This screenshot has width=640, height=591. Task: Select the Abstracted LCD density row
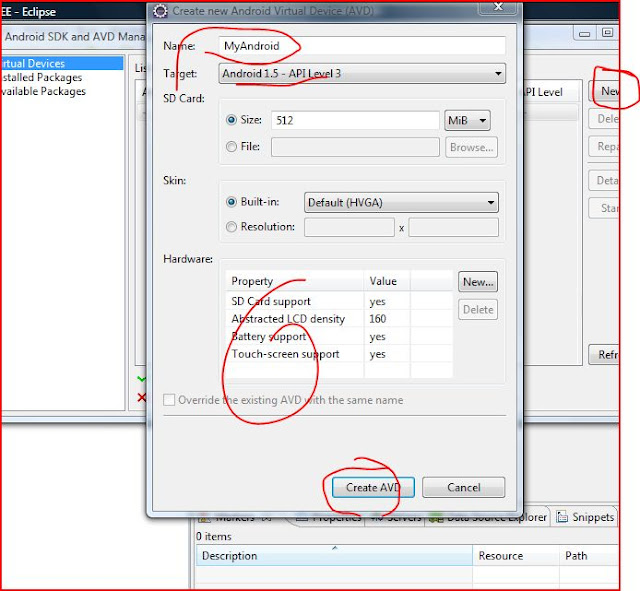(339, 319)
